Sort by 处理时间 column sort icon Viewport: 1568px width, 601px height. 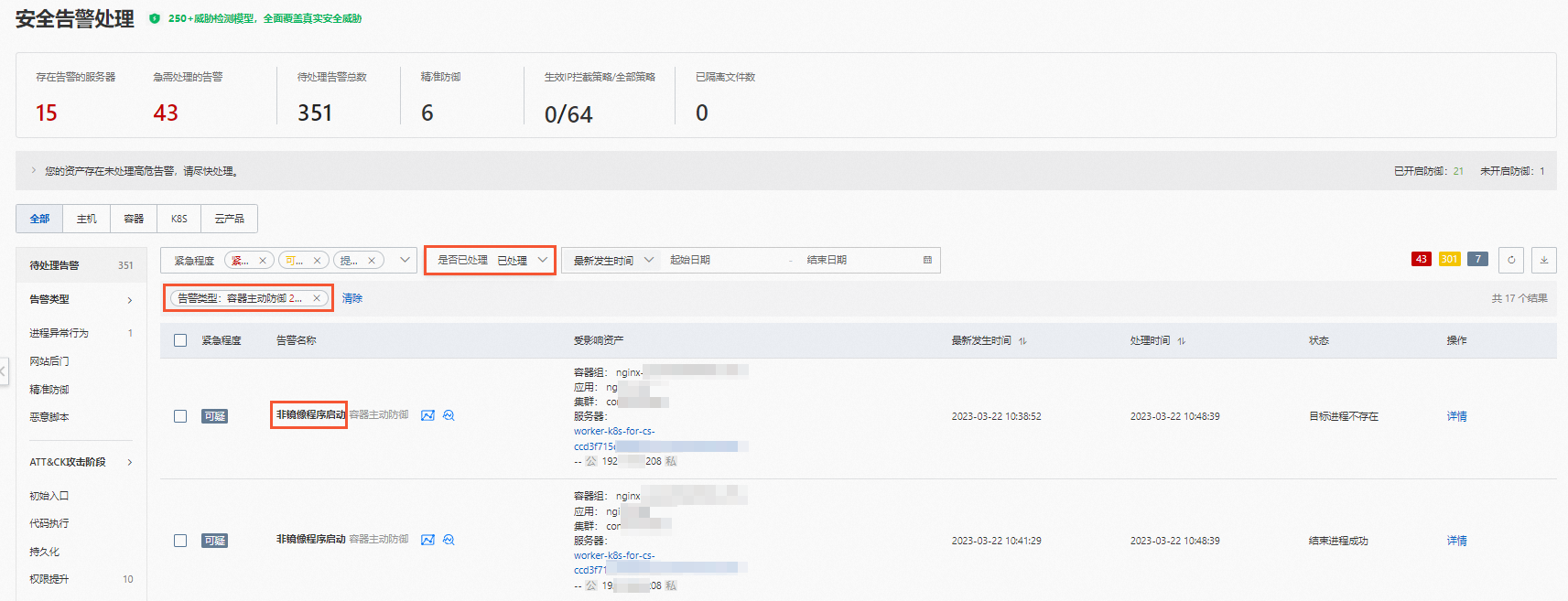pos(1182,341)
